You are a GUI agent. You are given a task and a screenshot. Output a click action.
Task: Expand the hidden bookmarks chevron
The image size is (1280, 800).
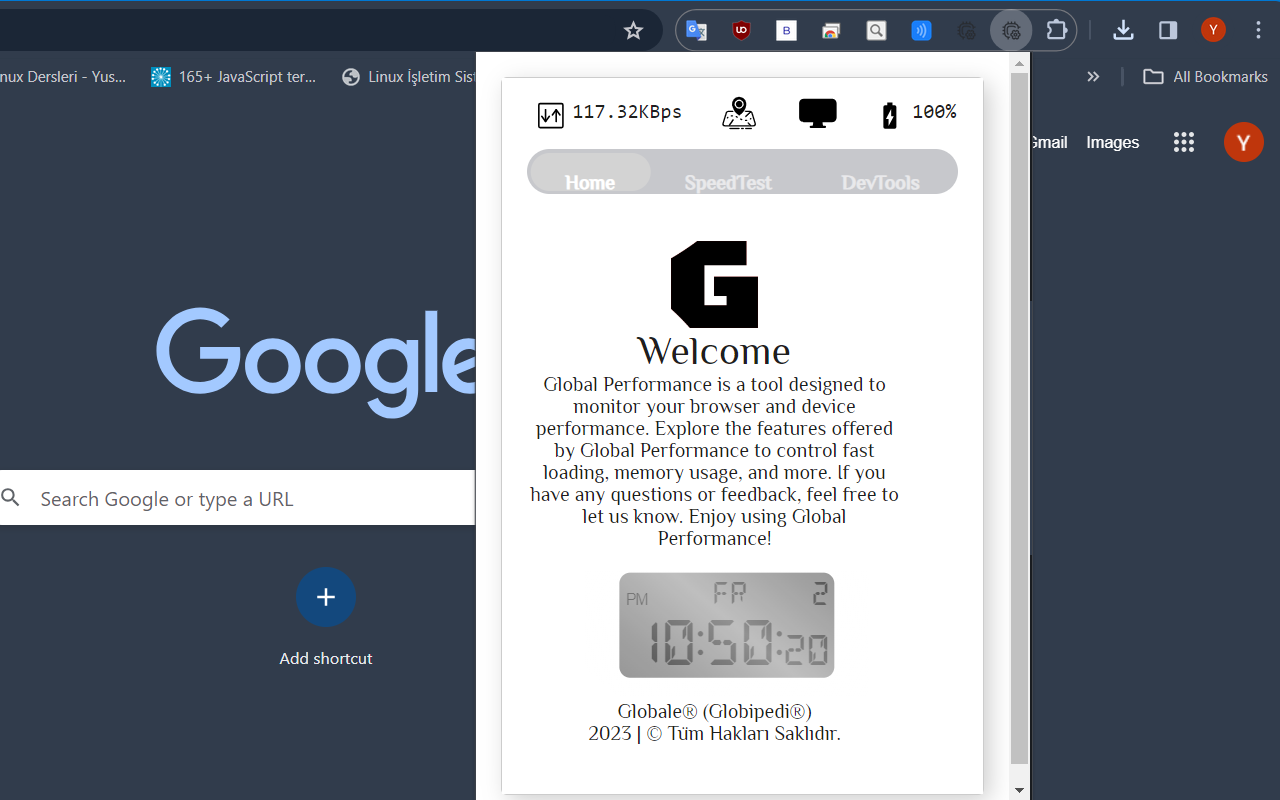point(1093,76)
